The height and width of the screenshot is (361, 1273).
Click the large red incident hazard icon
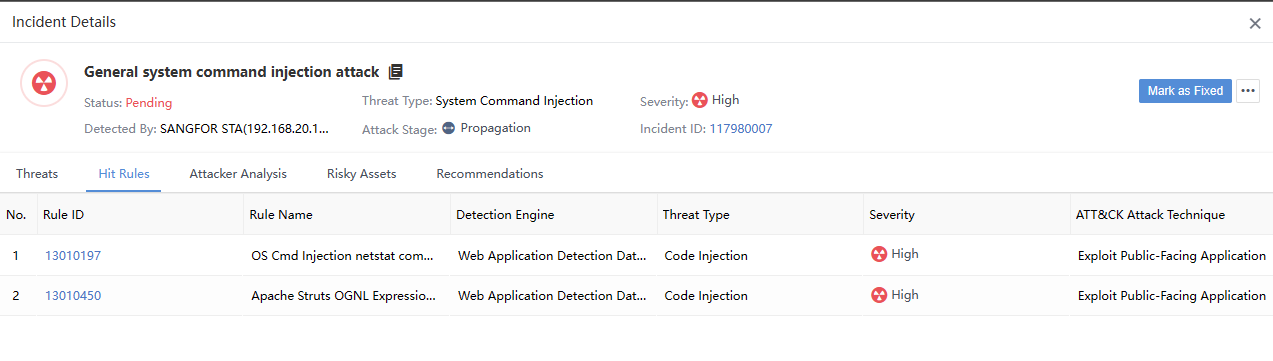point(44,83)
